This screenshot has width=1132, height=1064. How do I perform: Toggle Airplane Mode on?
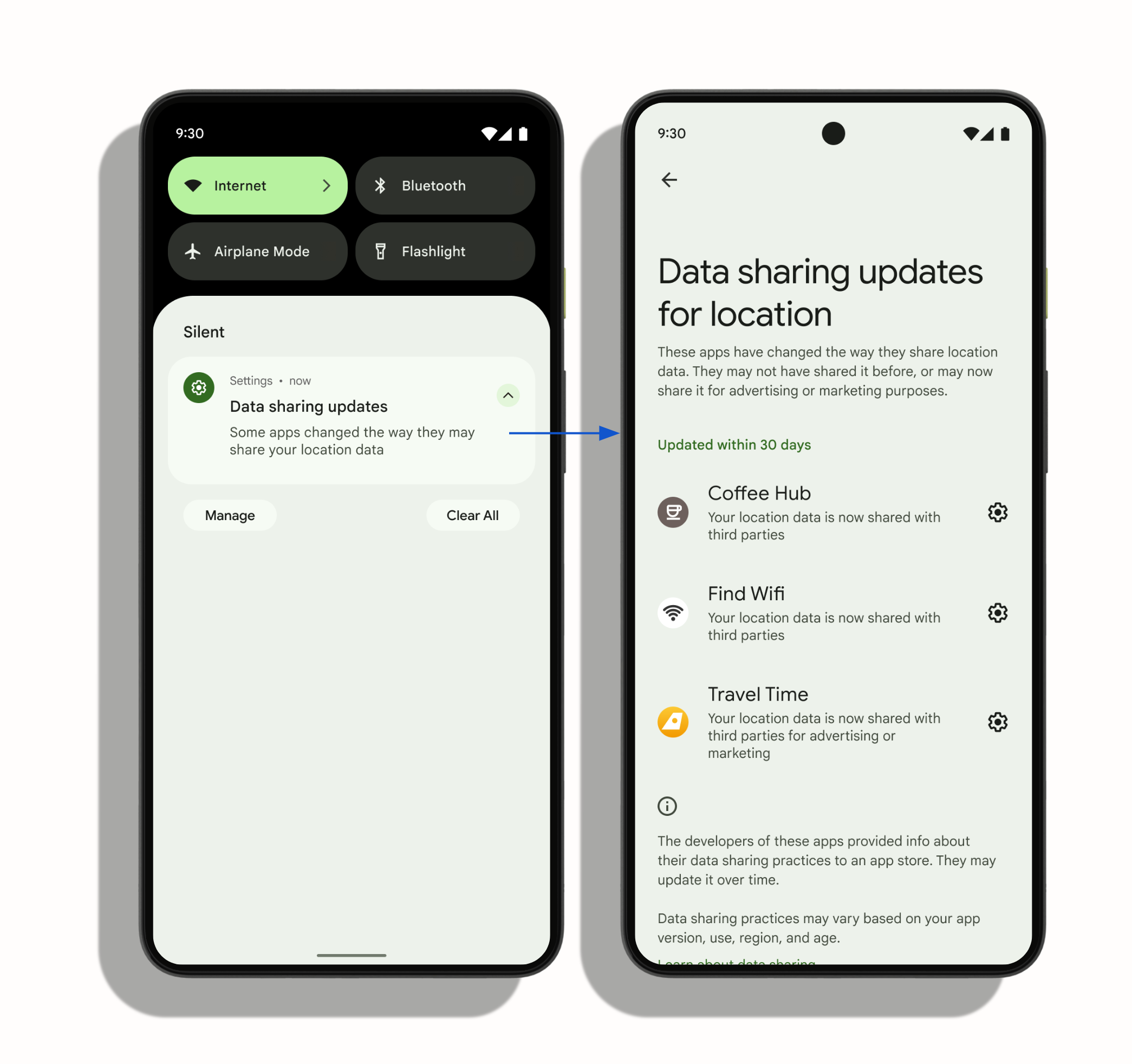click(261, 251)
